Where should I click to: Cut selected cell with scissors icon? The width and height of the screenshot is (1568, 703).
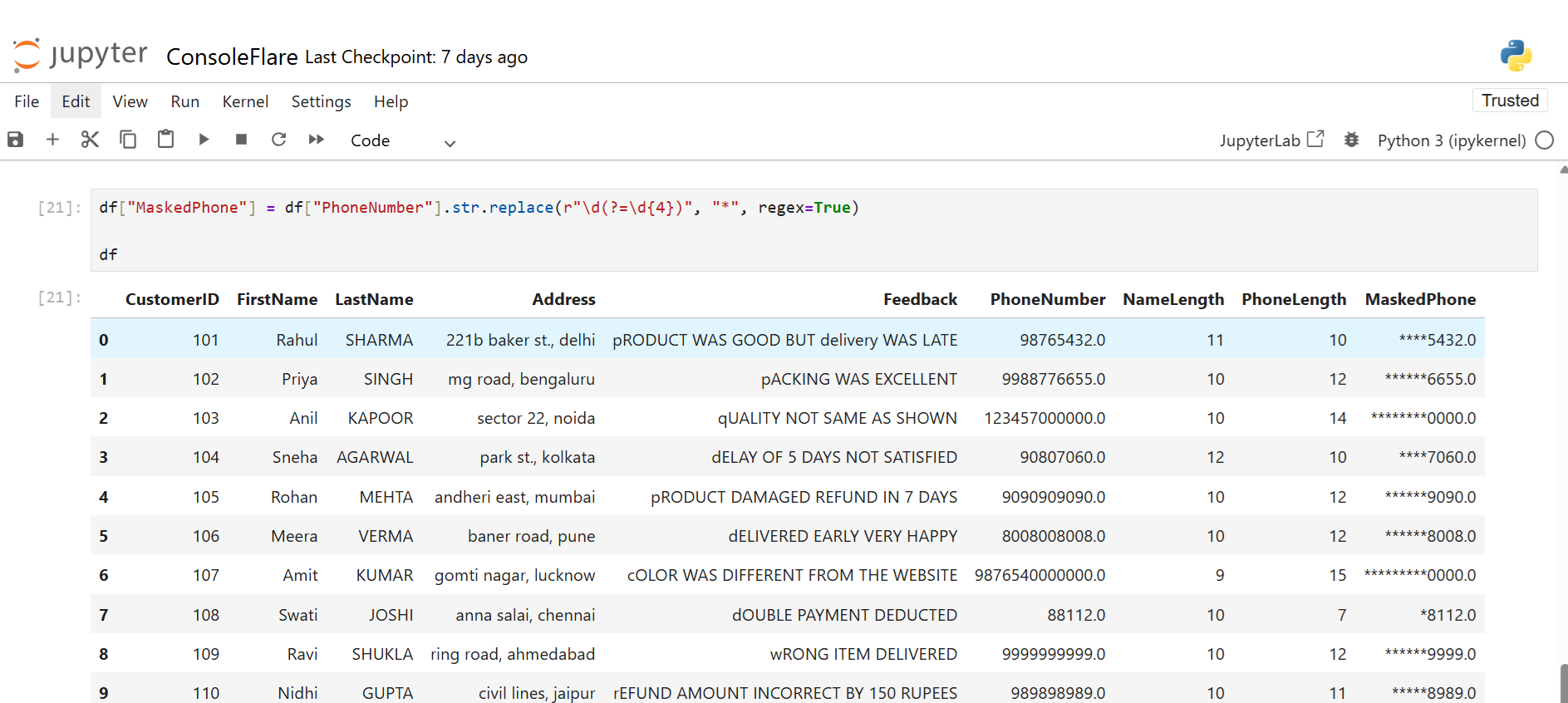[x=90, y=140]
